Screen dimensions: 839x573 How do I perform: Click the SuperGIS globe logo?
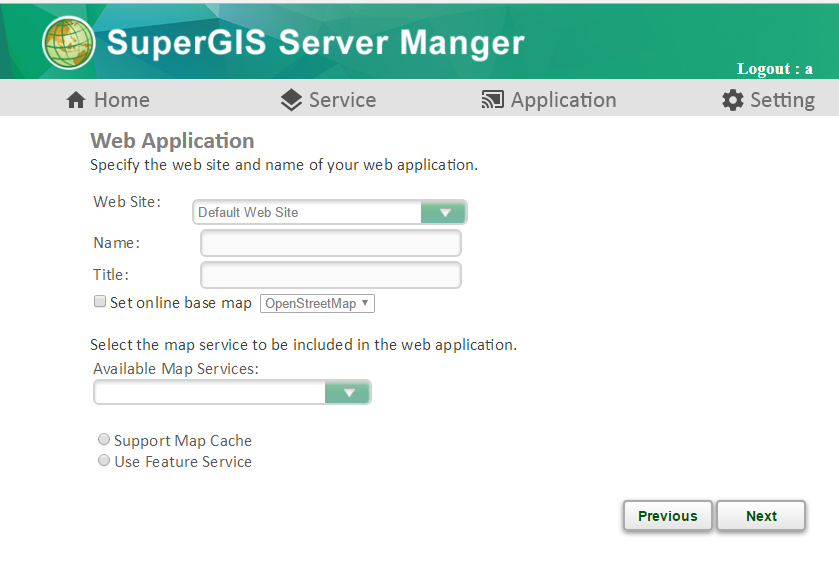click(x=68, y=43)
